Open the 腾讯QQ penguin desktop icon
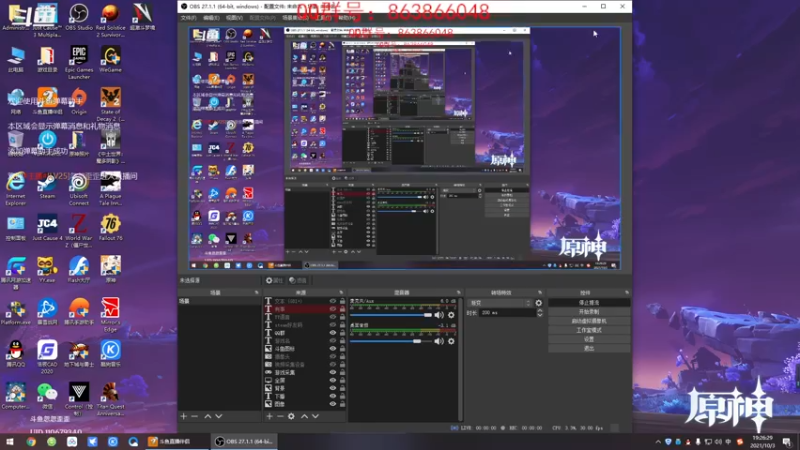This screenshot has height=450, width=800. pos(15,354)
